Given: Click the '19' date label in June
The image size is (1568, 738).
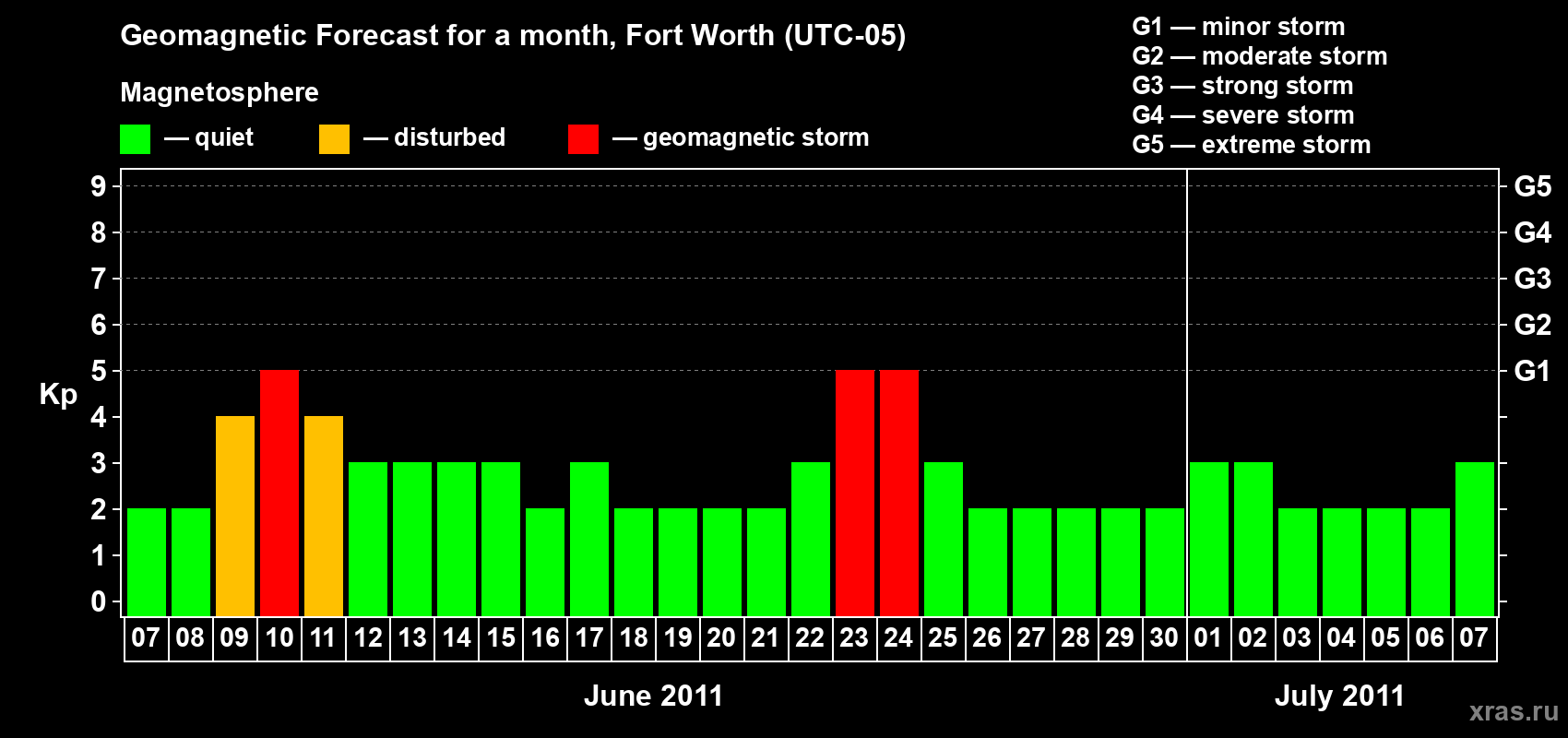Looking at the screenshot, I should click(677, 638).
